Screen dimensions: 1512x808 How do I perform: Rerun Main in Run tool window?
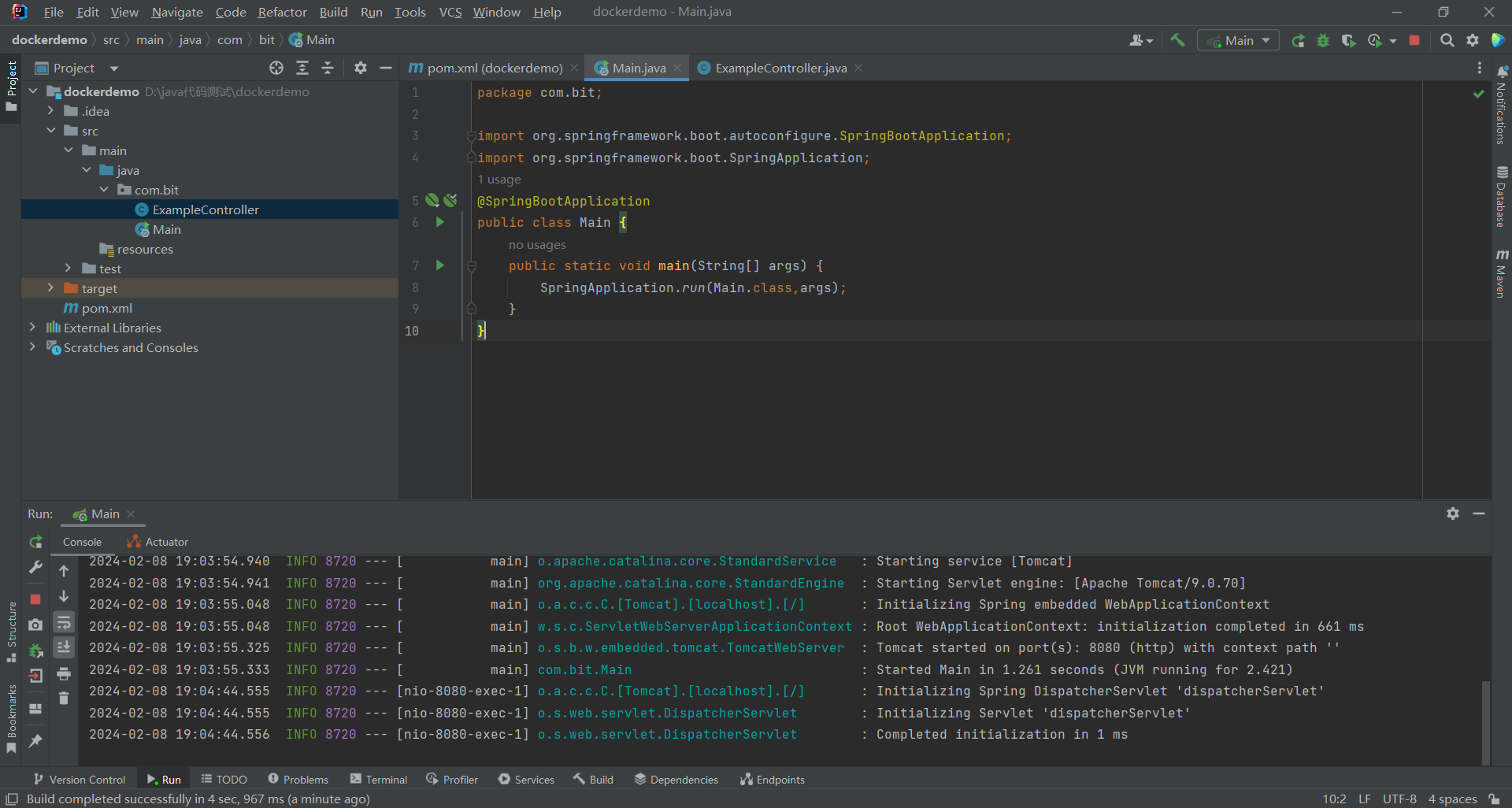(x=35, y=542)
